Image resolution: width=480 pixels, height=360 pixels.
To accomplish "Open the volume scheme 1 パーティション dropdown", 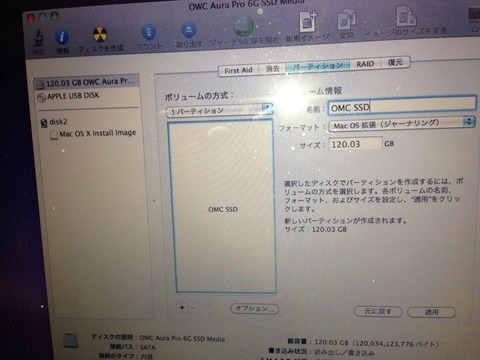I will tap(220, 110).
